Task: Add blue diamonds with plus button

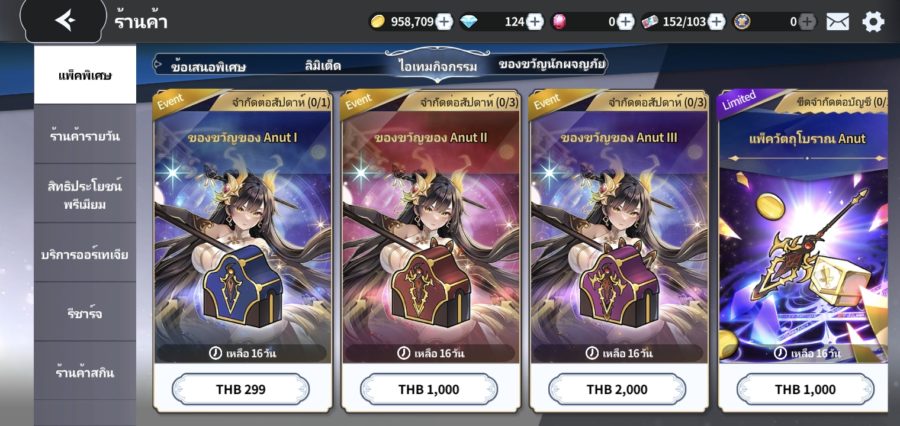Action: [x=534, y=22]
